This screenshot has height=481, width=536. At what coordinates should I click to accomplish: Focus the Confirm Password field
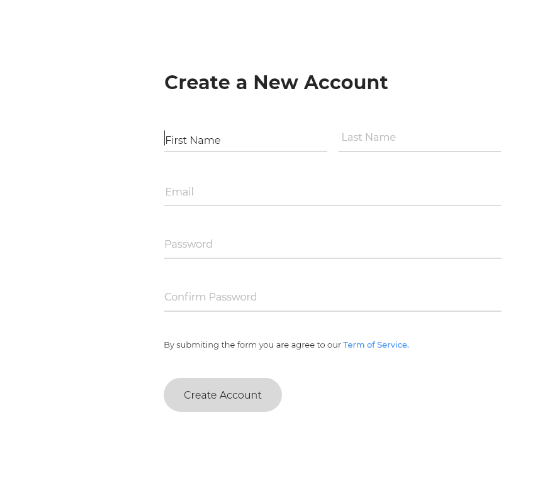click(333, 298)
